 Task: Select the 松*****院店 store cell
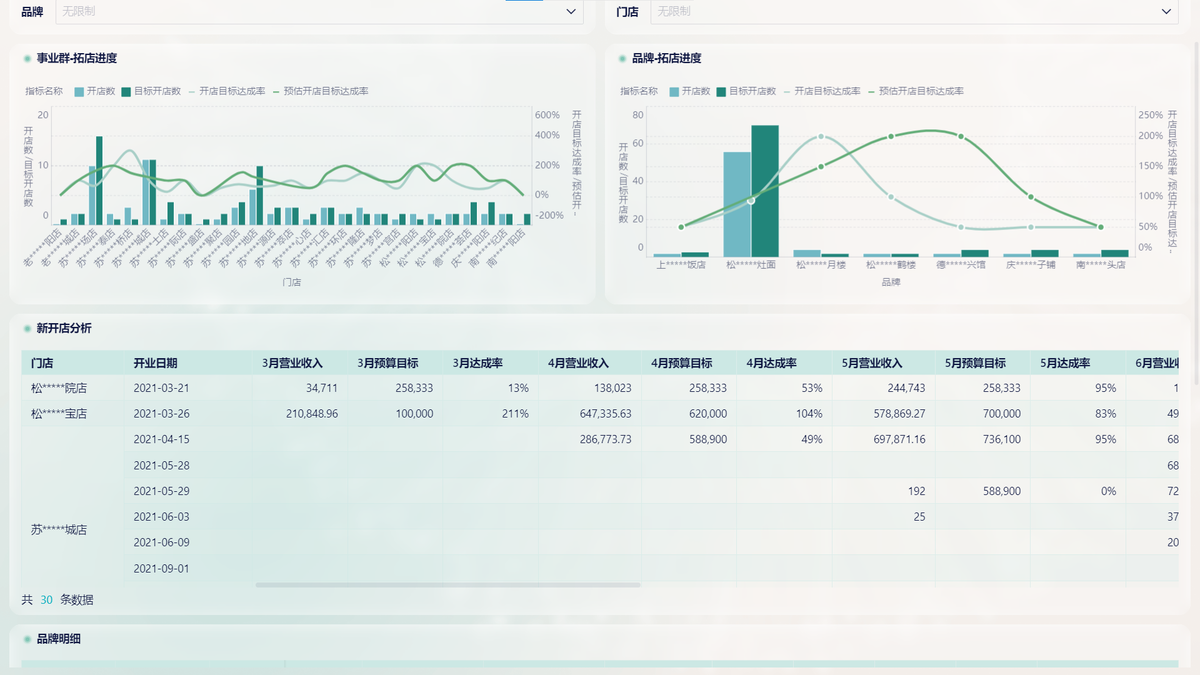59,388
